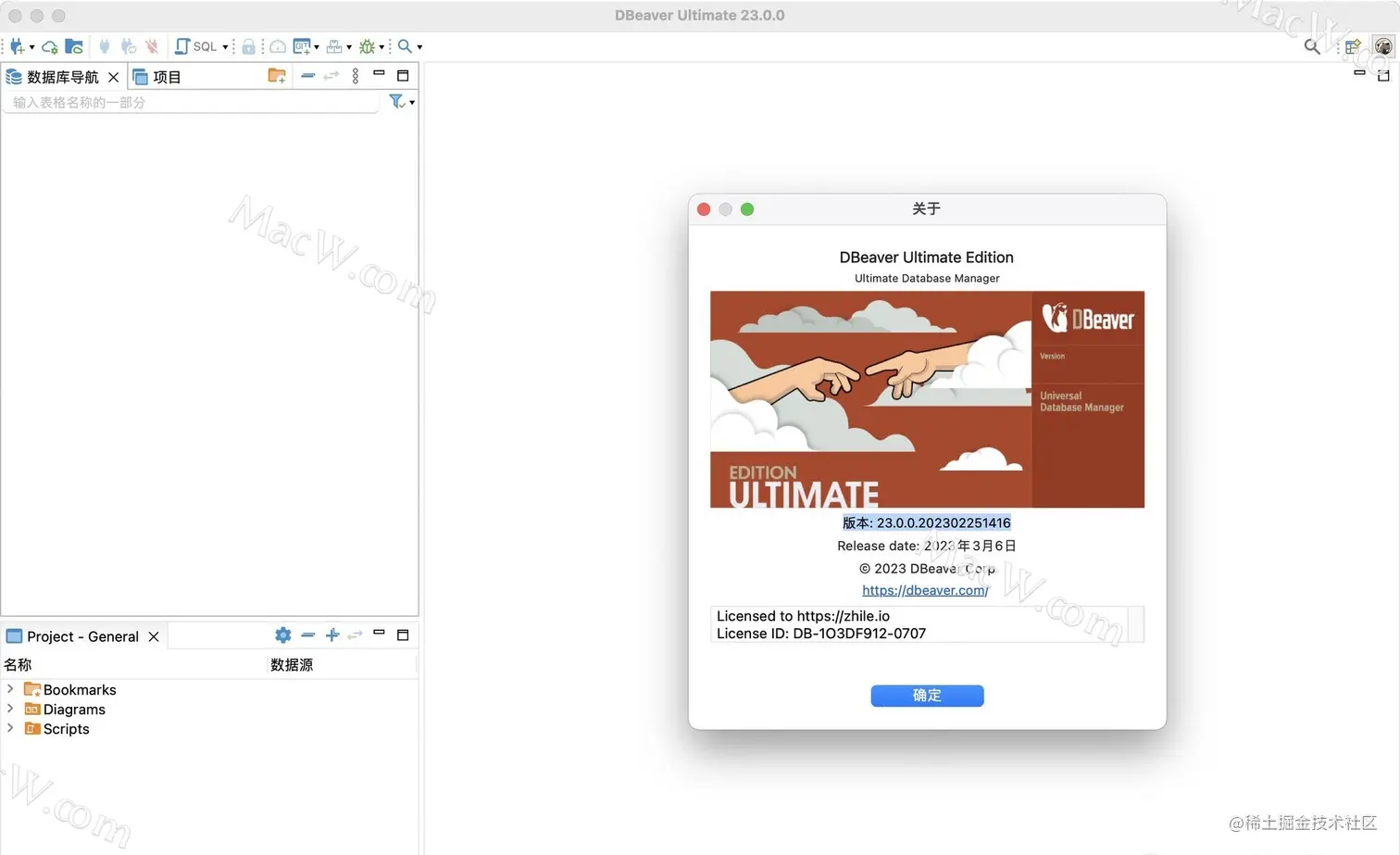Viewport: 1400px width, 855px height.
Task: Click the boxes task toolbar icon
Action: [334, 46]
